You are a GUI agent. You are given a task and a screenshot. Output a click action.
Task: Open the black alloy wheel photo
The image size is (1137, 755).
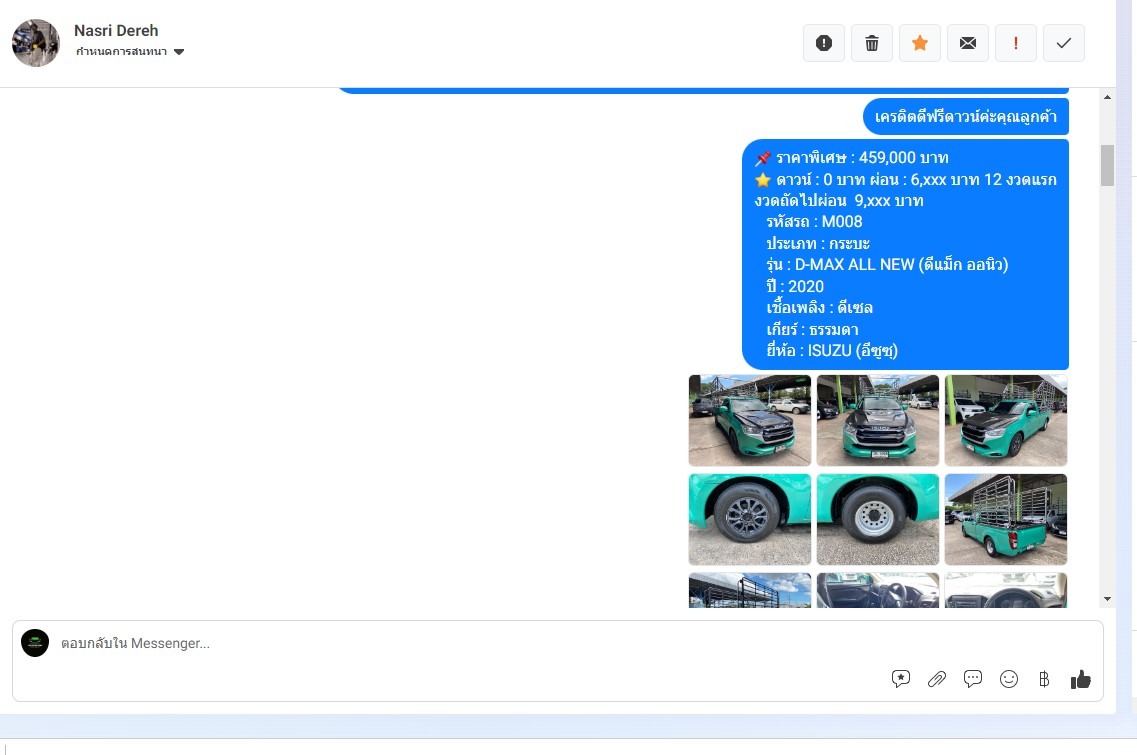[750, 519]
